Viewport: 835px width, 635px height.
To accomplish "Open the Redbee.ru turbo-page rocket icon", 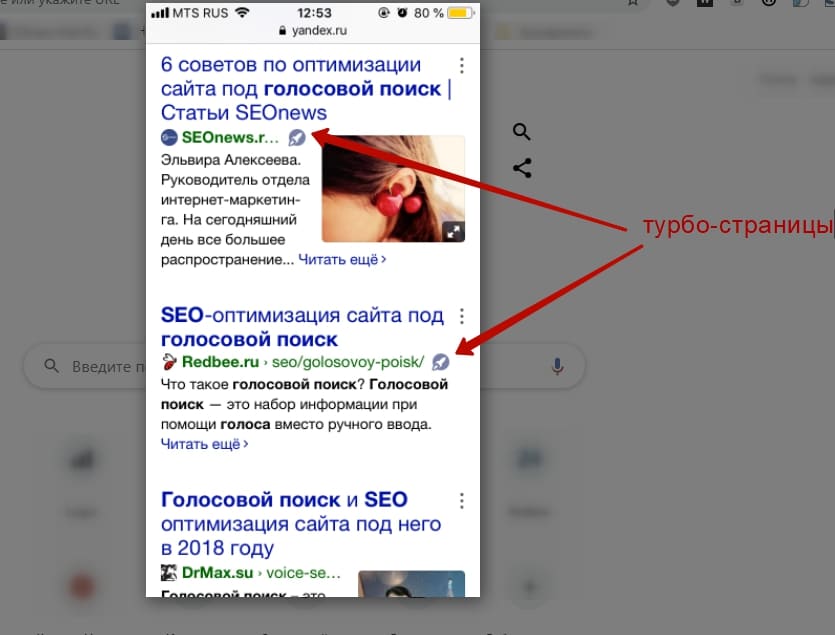I will point(440,362).
